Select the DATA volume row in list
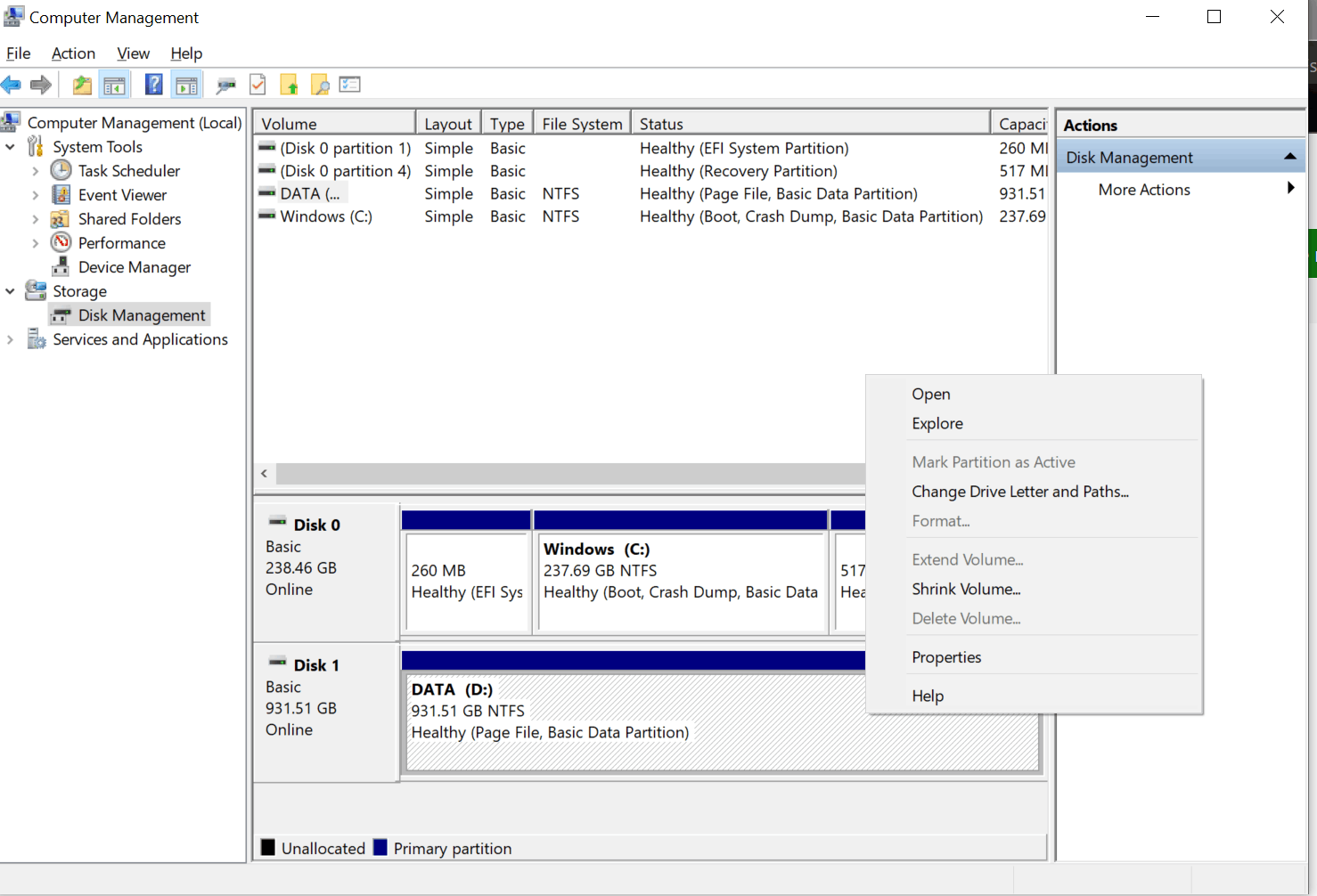Viewport: 1317px width, 896px height. click(x=650, y=193)
